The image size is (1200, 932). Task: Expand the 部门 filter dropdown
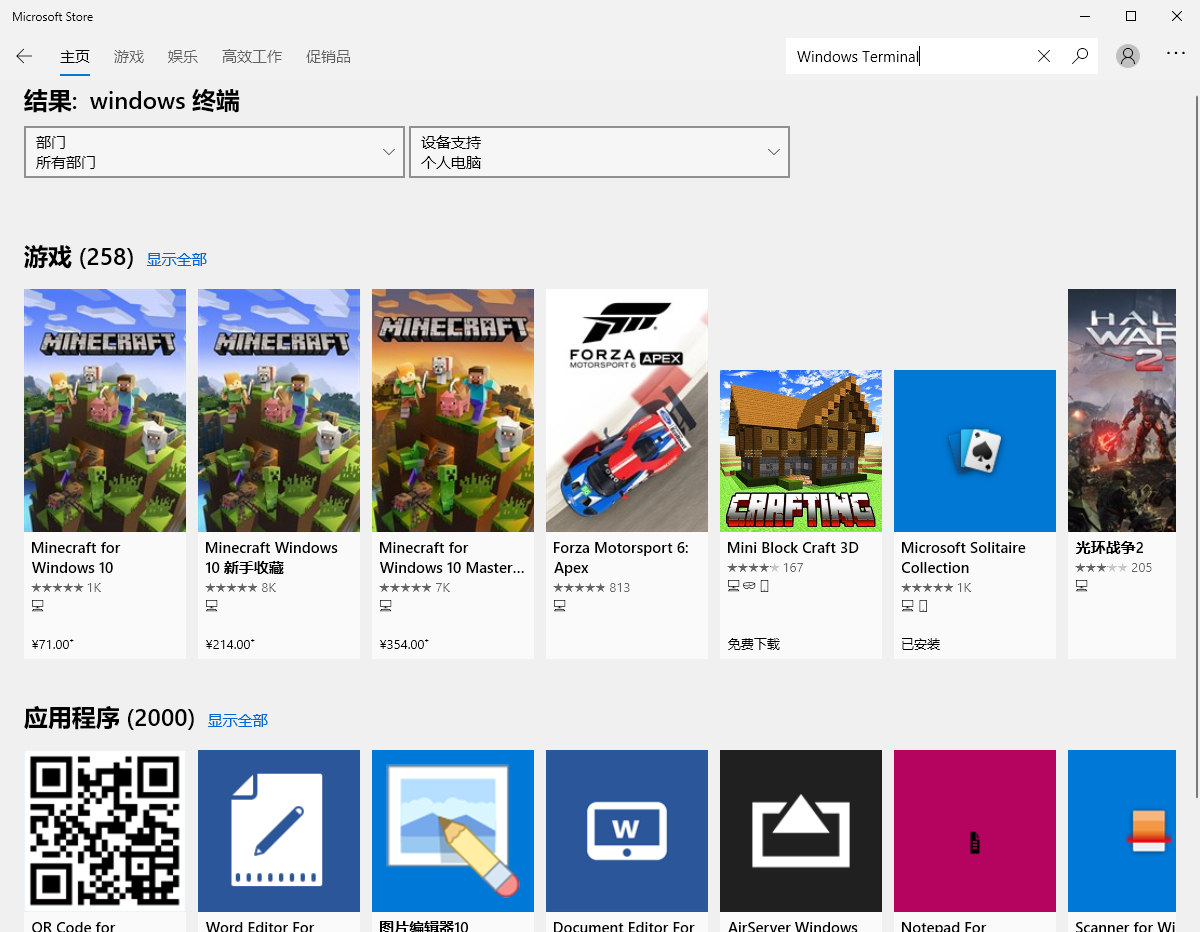tap(214, 152)
